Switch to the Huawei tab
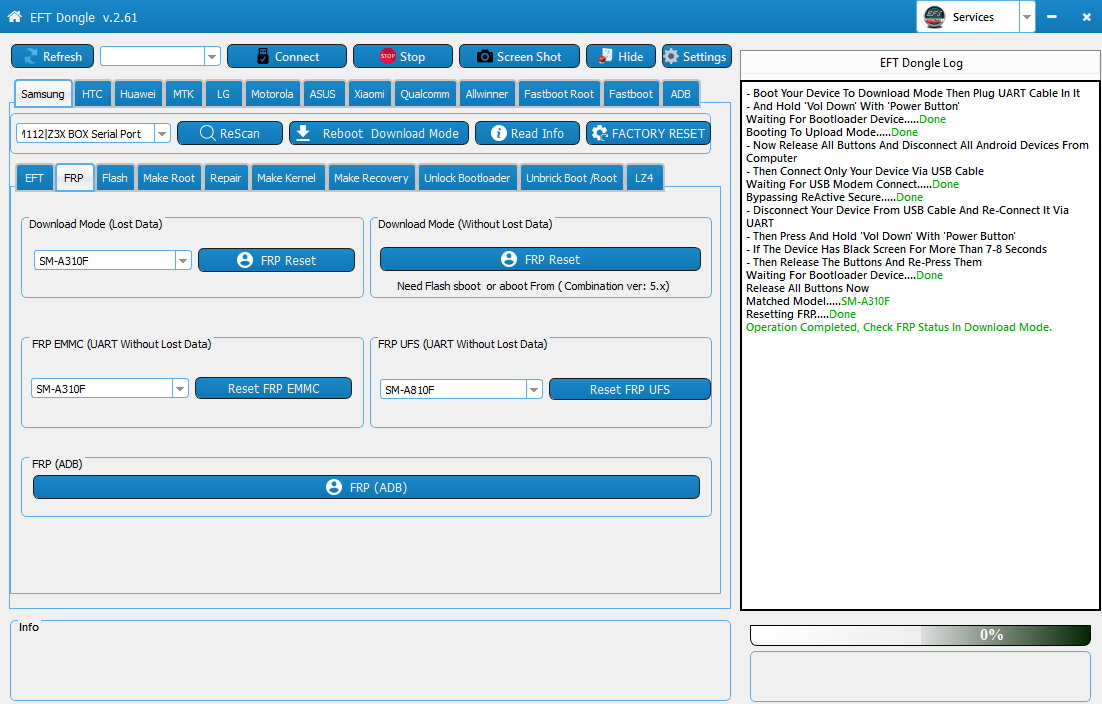This screenshot has width=1102, height=704. (x=138, y=94)
